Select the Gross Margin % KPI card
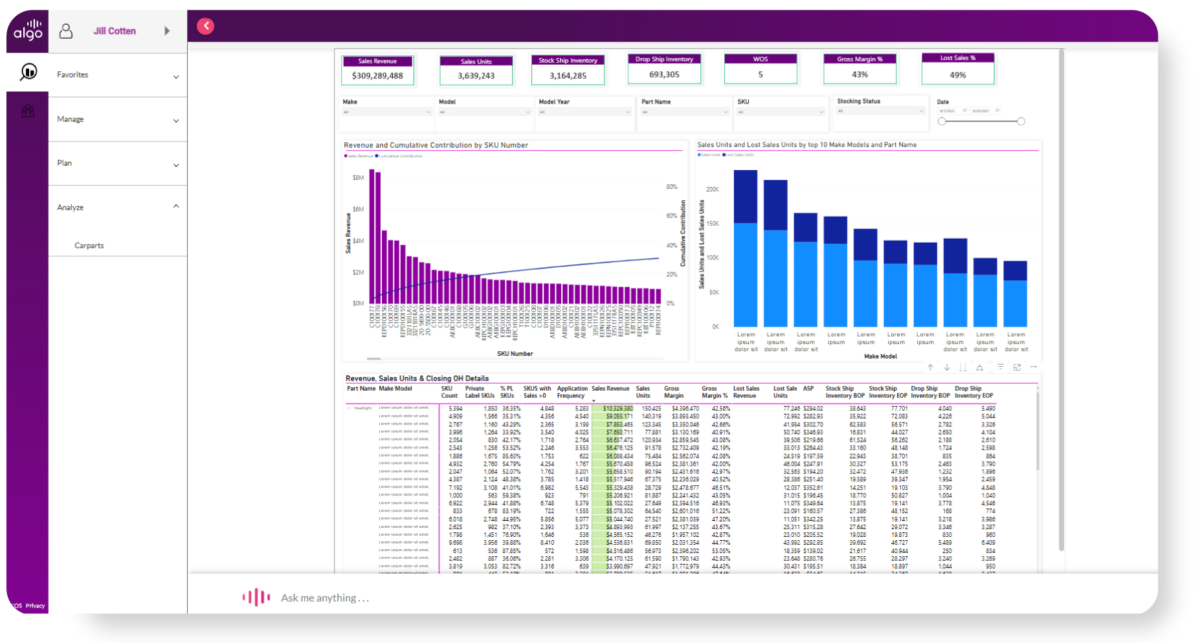 857,66
